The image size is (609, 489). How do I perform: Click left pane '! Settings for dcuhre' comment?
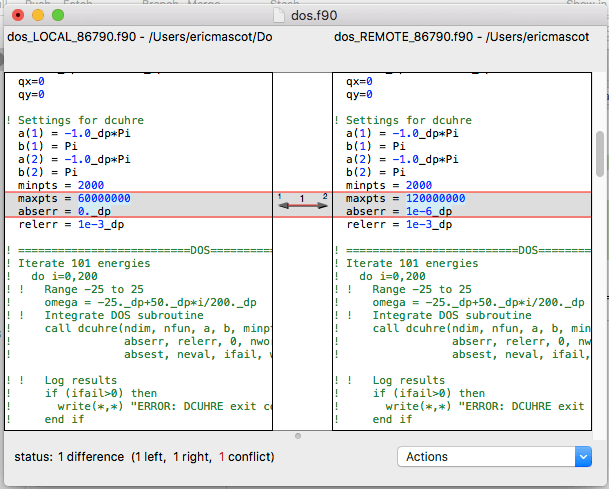tap(75, 120)
